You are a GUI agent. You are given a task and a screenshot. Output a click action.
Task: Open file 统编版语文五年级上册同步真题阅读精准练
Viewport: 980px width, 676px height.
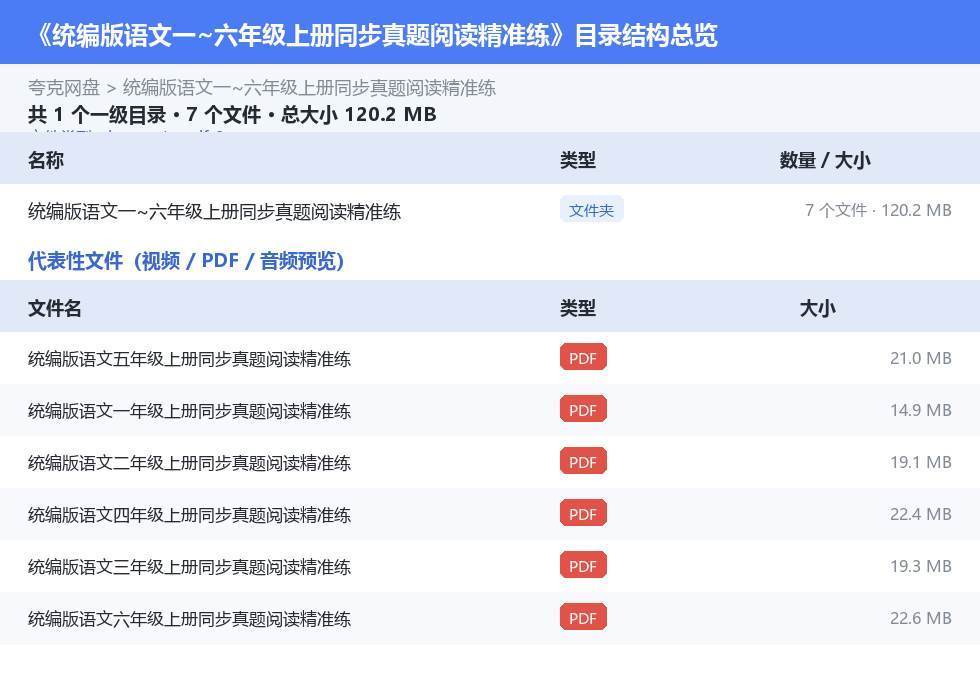189,359
